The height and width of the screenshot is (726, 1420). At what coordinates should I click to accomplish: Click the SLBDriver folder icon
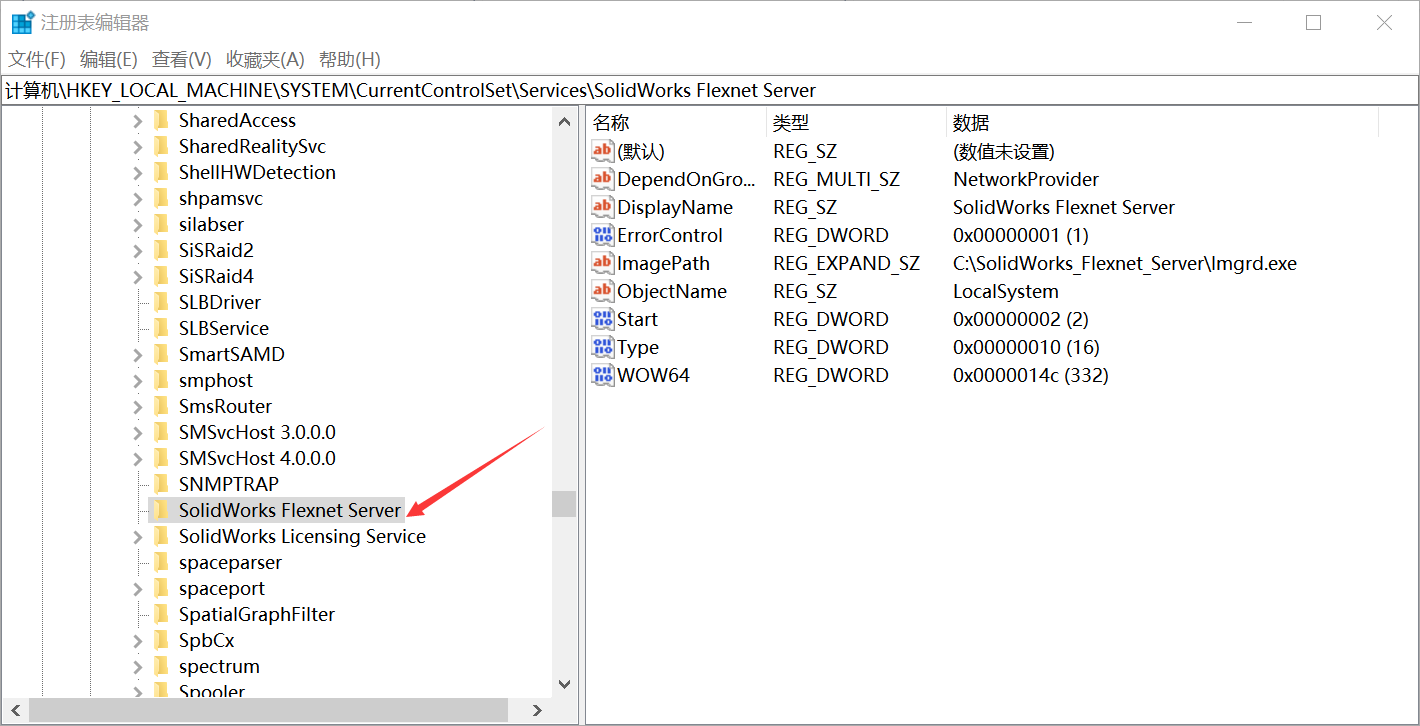coord(160,303)
